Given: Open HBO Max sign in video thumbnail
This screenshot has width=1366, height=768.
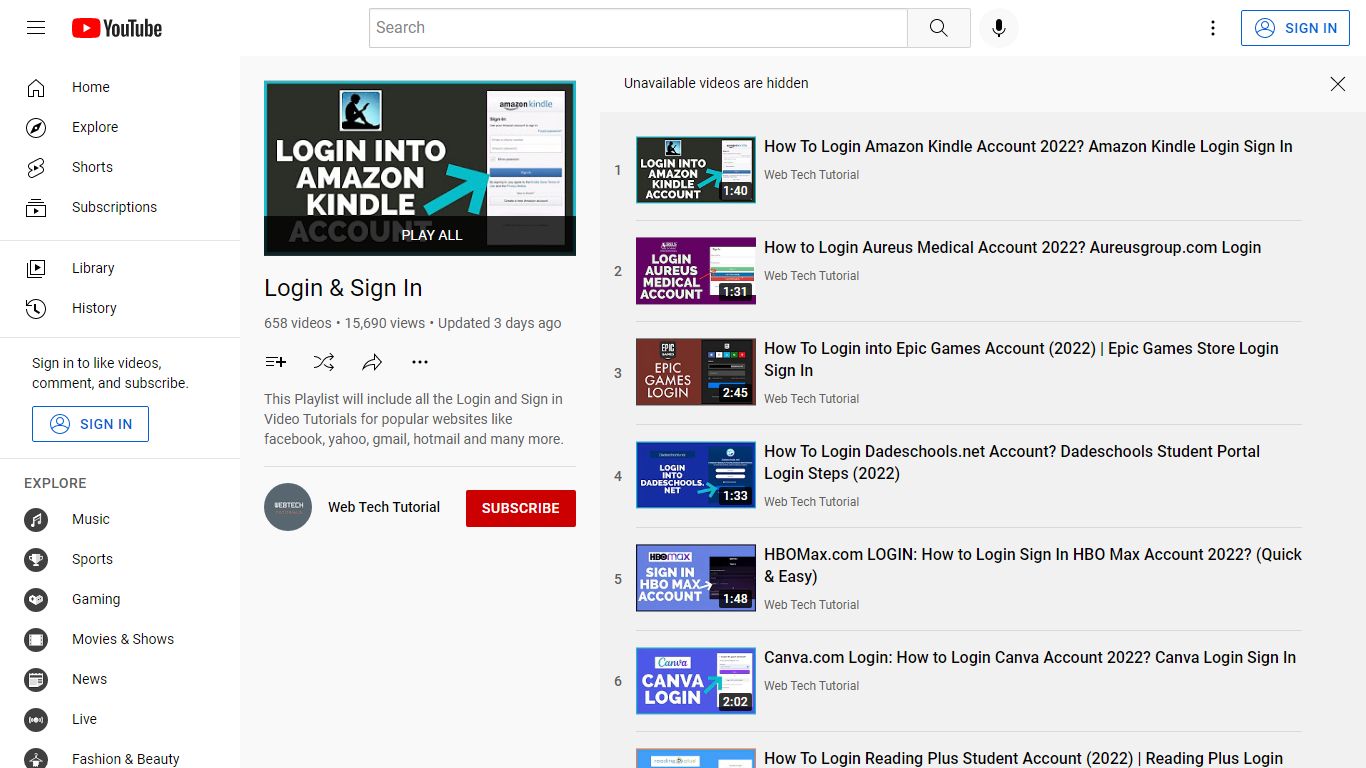Looking at the screenshot, I should point(696,578).
